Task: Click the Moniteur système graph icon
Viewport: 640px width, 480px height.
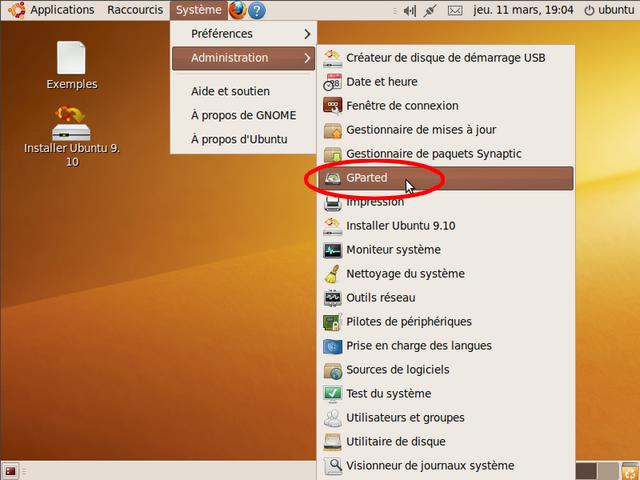Action: click(x=333, y=250)
